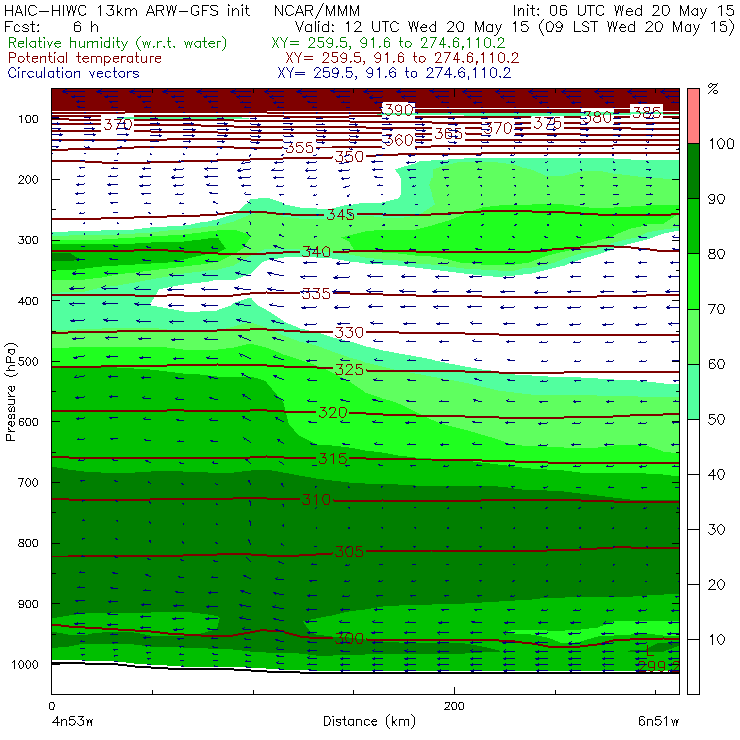The width and height of the screenshot is (740, 740).
Task: Click the '%' unit label above colorbar
Action: click(x=713, y=89)
